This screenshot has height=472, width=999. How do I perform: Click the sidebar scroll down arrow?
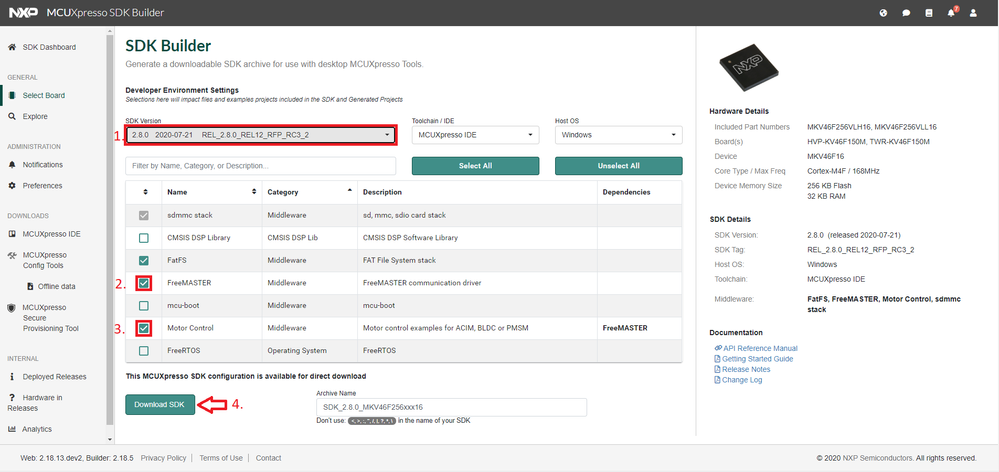click(x=109, y=440)
